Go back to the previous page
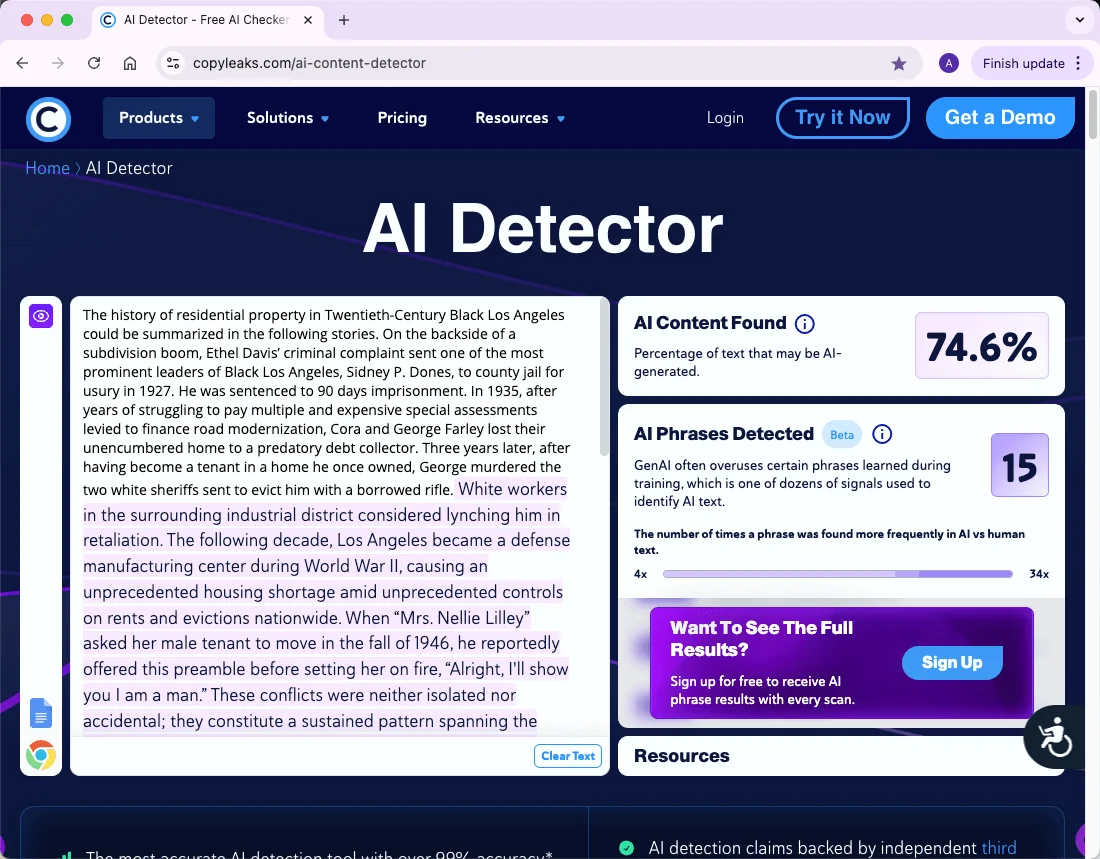Screen dimensions: 1100x859 tap(22, 63)
